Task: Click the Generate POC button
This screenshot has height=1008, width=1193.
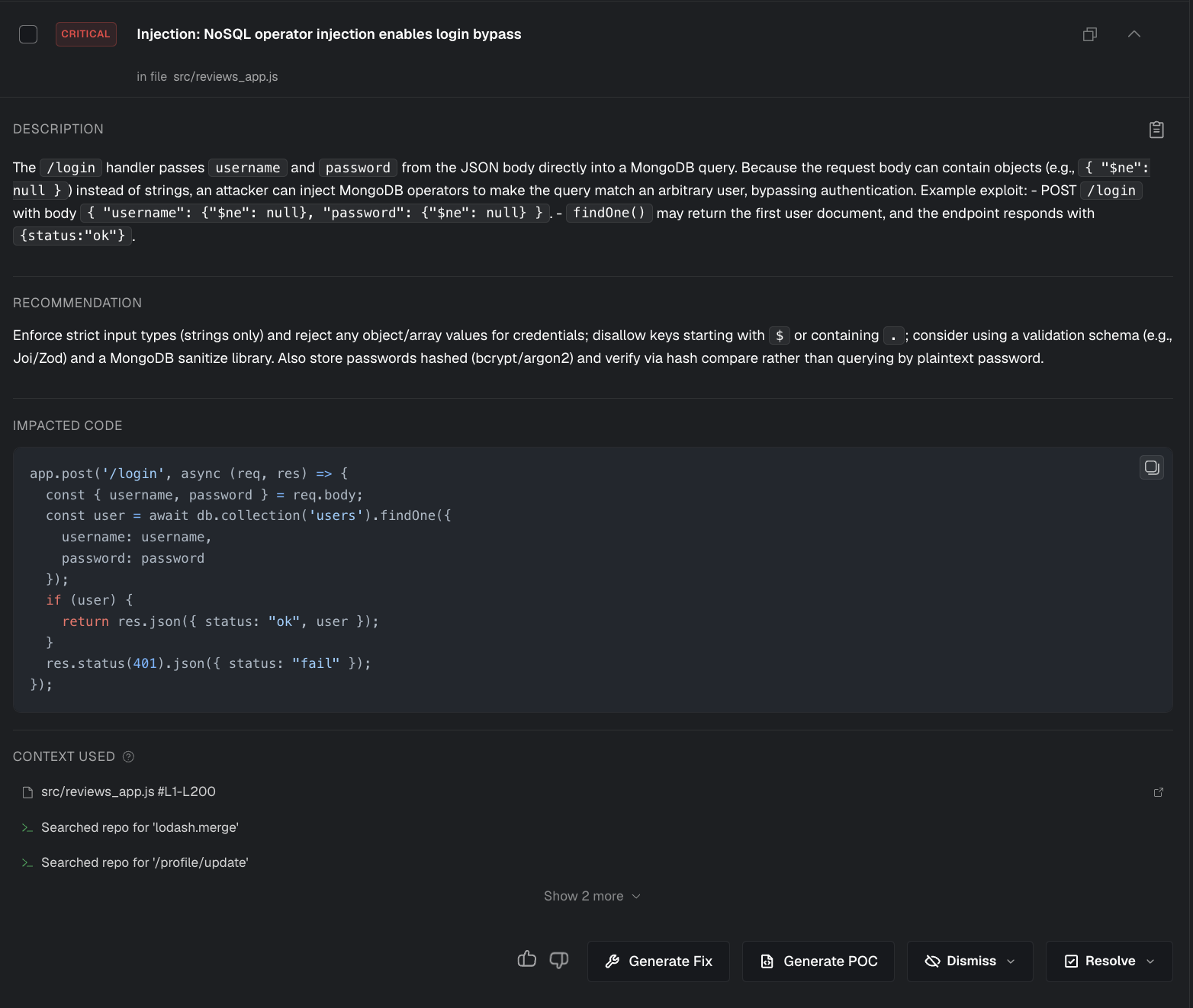Action: 818,961
